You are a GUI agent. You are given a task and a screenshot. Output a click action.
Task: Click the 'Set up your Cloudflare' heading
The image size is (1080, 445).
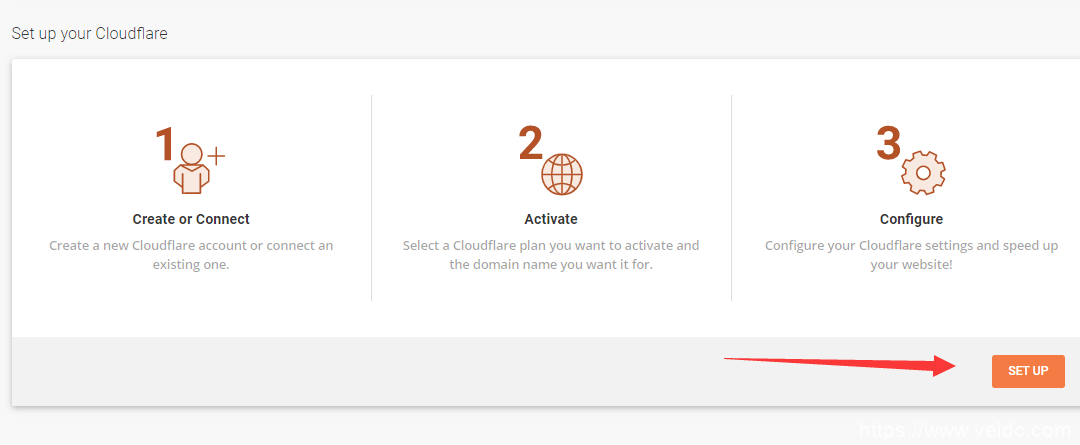pyautogui.click(x=90, y=33)
